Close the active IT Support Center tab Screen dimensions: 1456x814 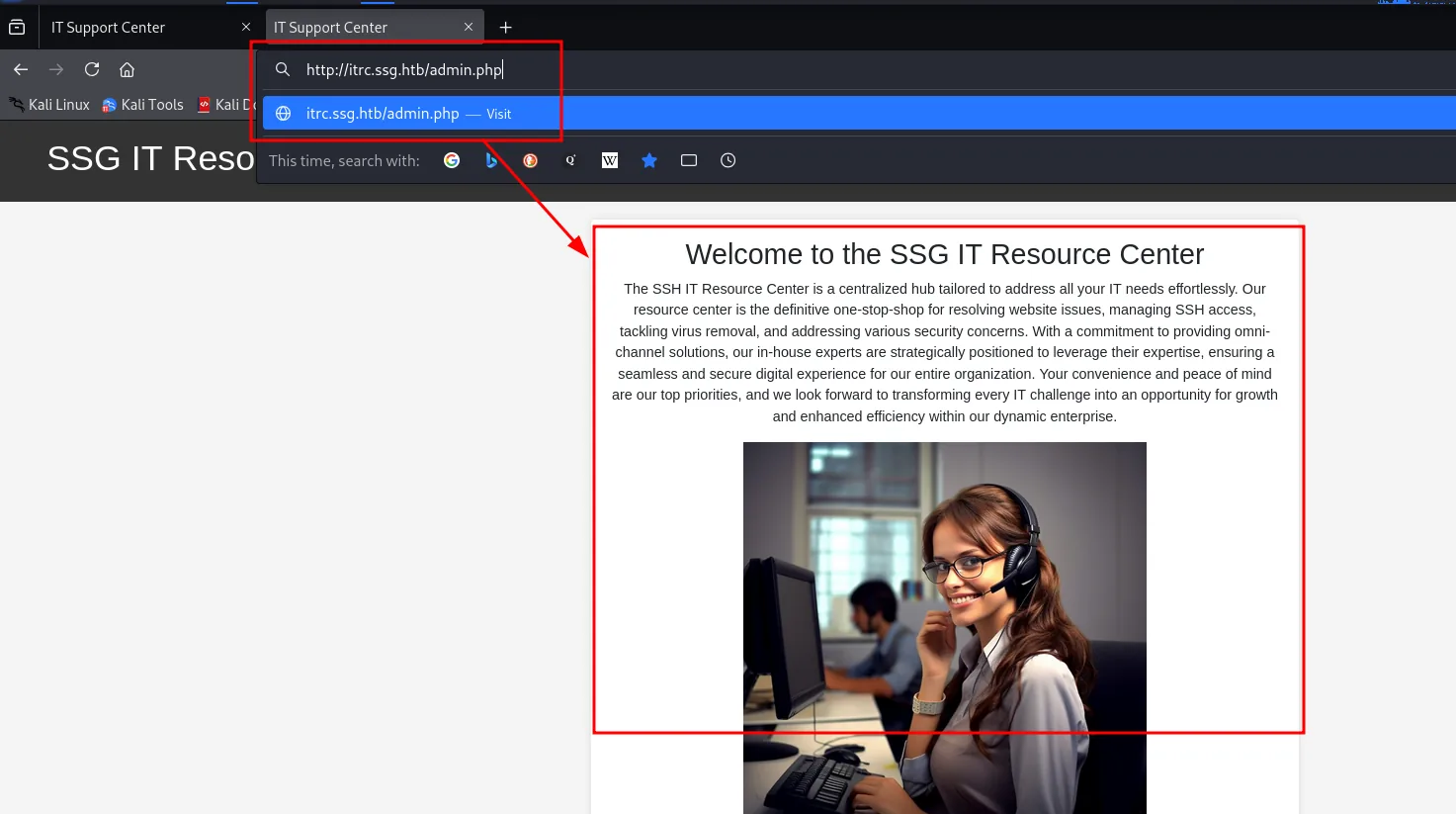(469, 27)
